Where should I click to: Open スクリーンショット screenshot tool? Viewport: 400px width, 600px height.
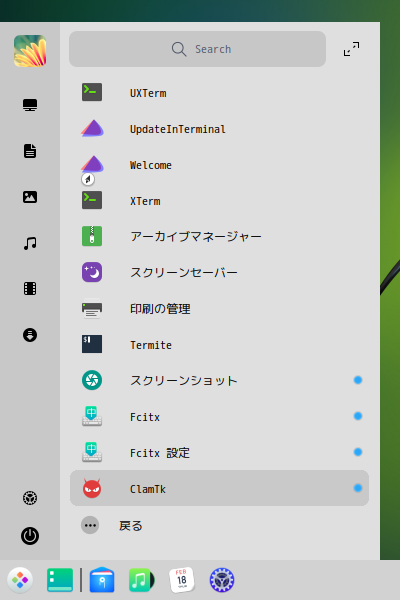click(219, 380)
